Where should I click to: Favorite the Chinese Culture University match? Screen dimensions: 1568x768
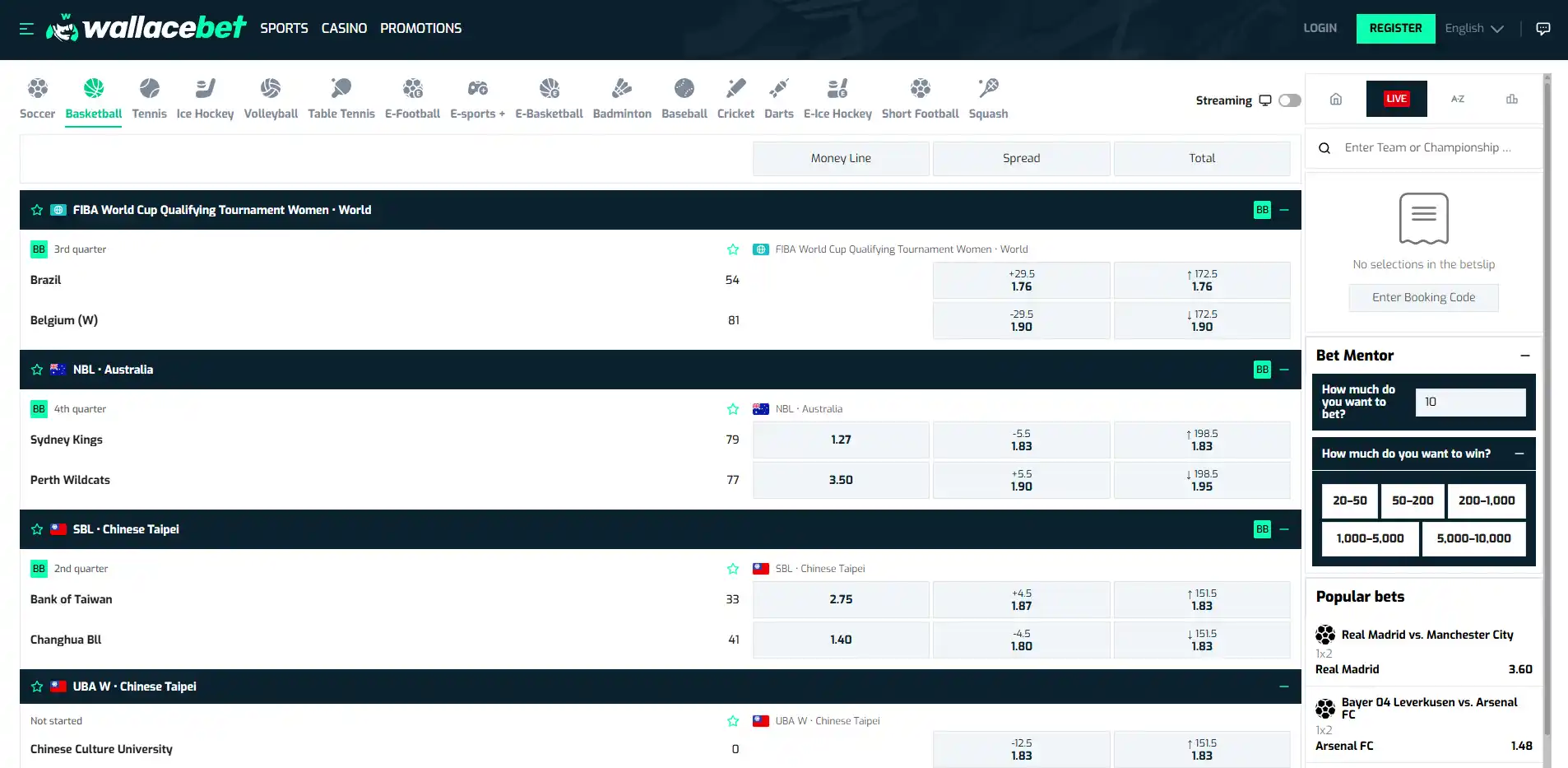pos(733,721)
